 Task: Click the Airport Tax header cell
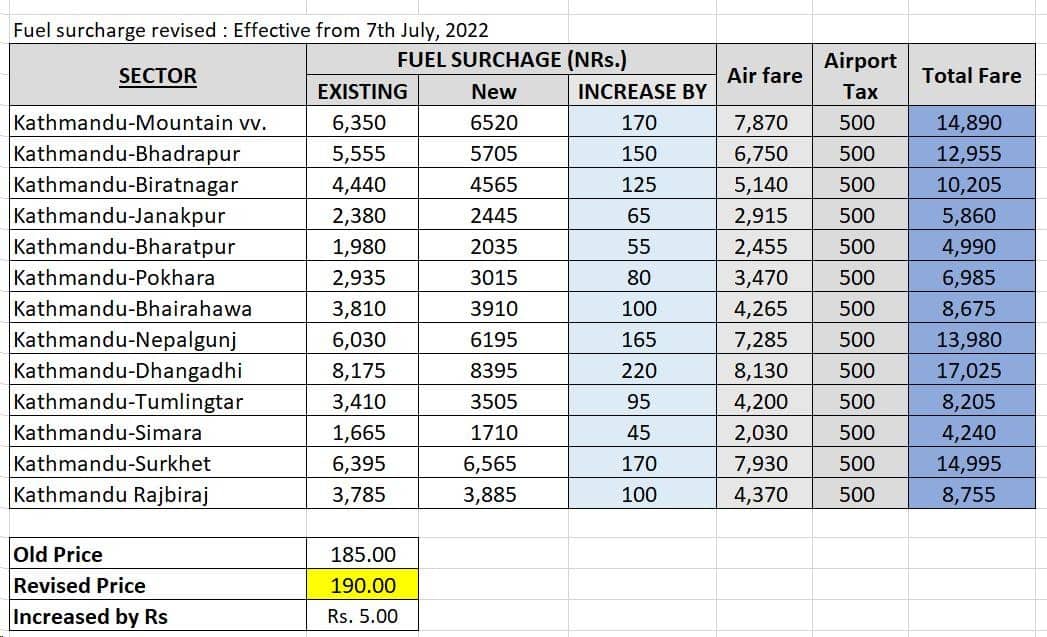pyautogui.click(x=860, y=75)
